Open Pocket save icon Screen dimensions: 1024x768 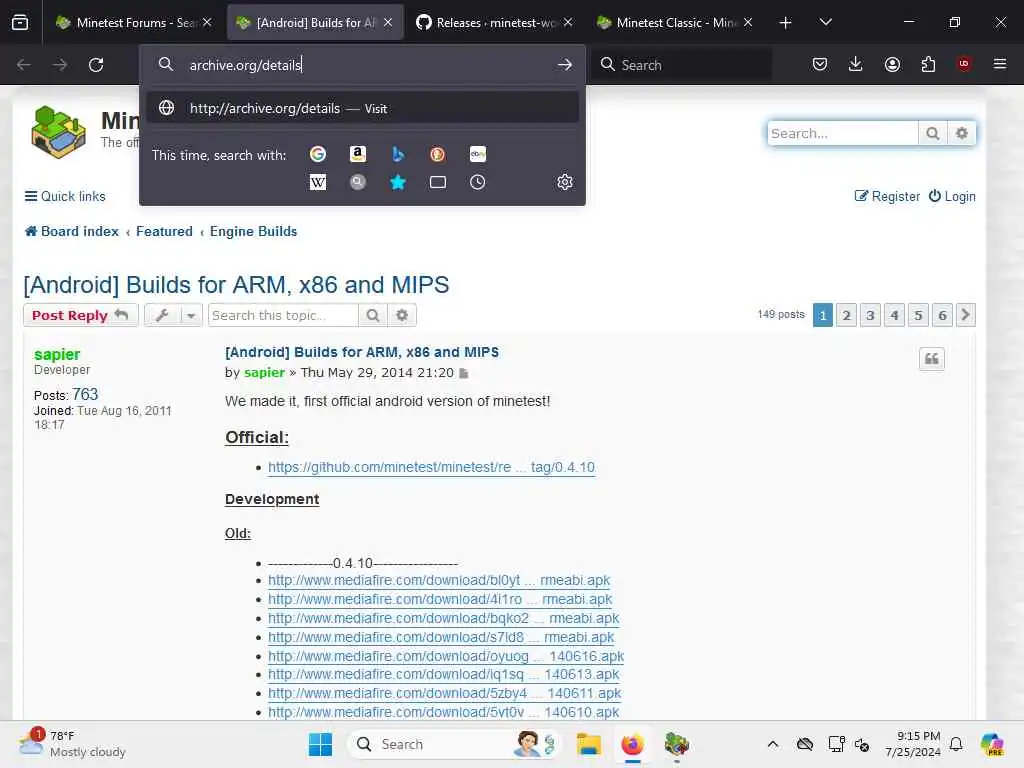[x=820, y=64]
